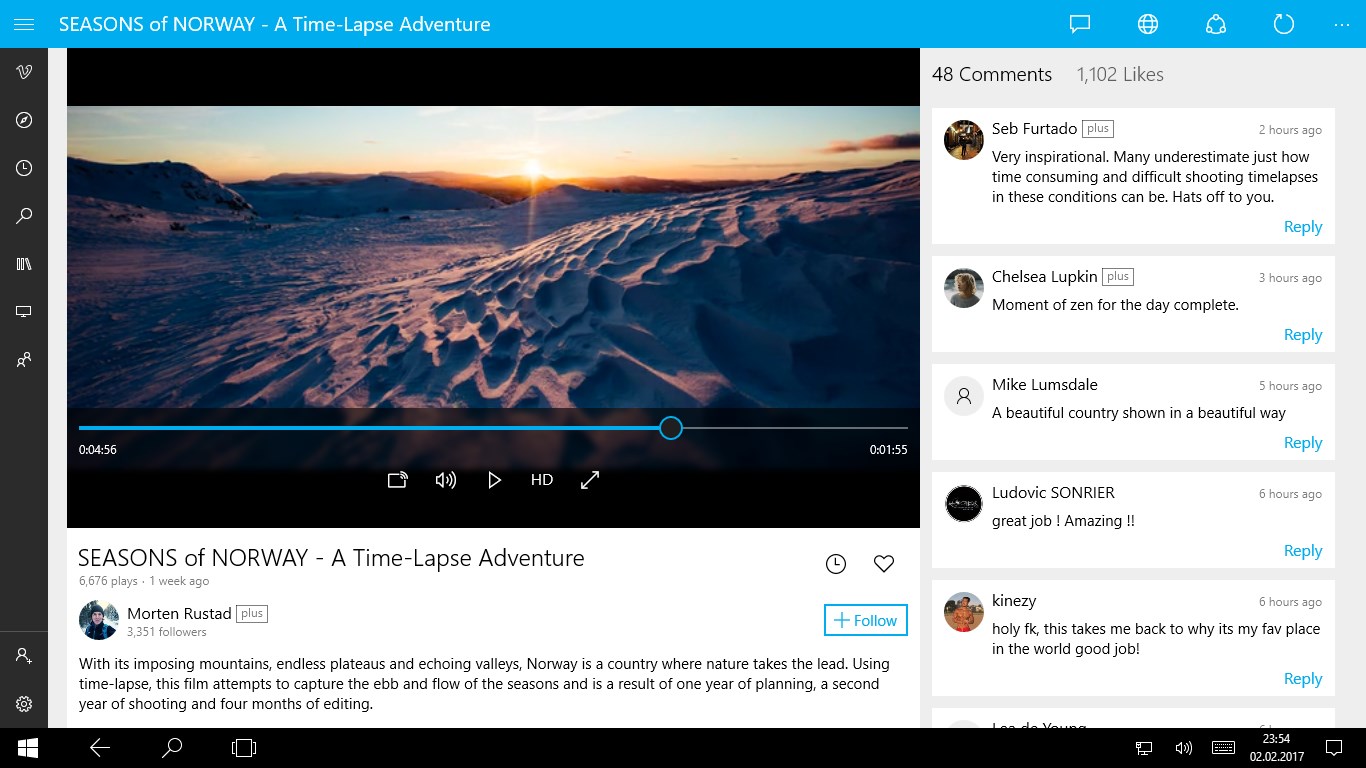Image resolution: width=1366 pixels, height=768 pixels.
Task: Reply to Seb Furtado's comment
Action: tap(1302, 226)
